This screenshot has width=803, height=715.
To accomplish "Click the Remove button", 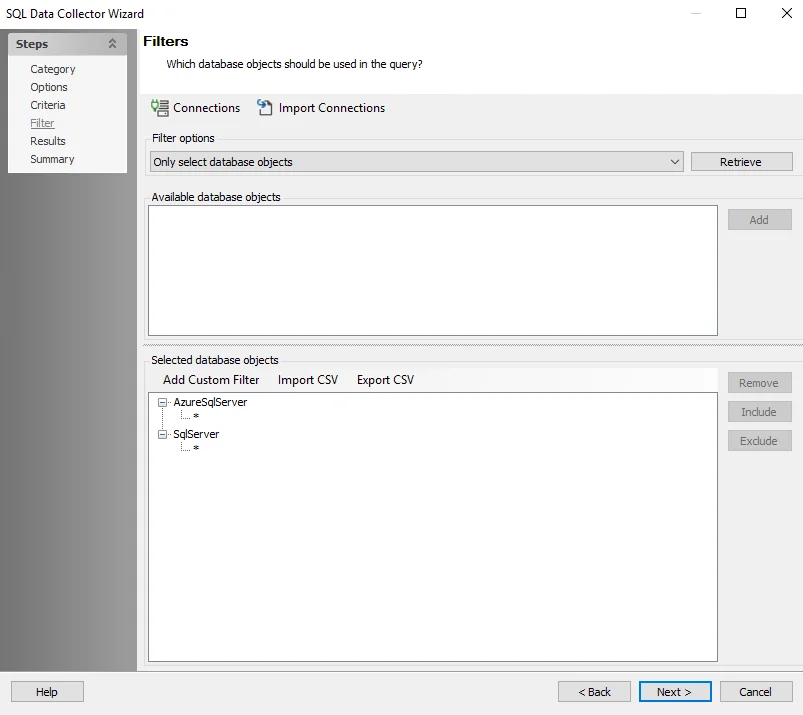I will coord(759,383).
